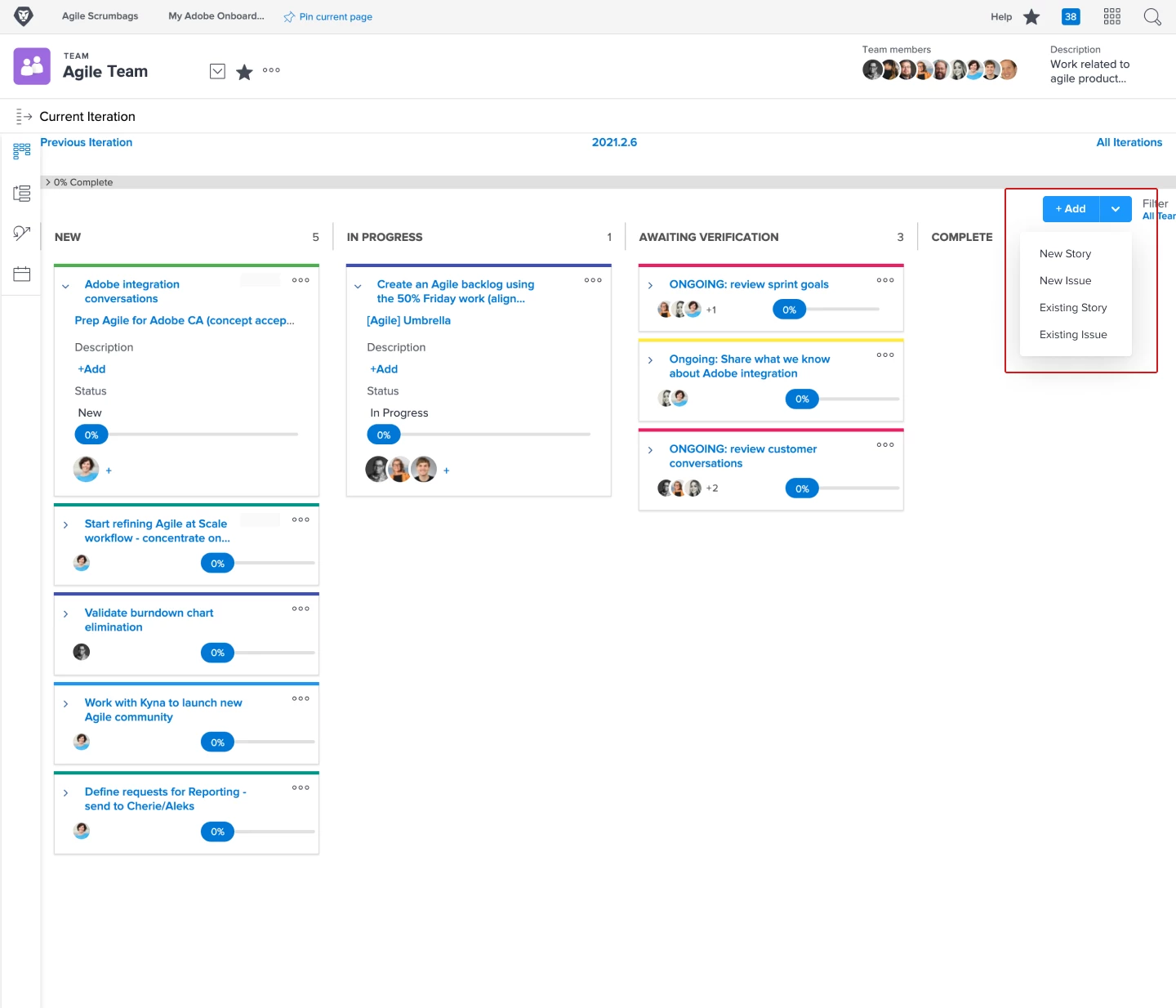1176x1008 pixels.
Task: Open menu for ONGOING: review sprint goals card
Action: pyautogui.click(x=885, y=280)
